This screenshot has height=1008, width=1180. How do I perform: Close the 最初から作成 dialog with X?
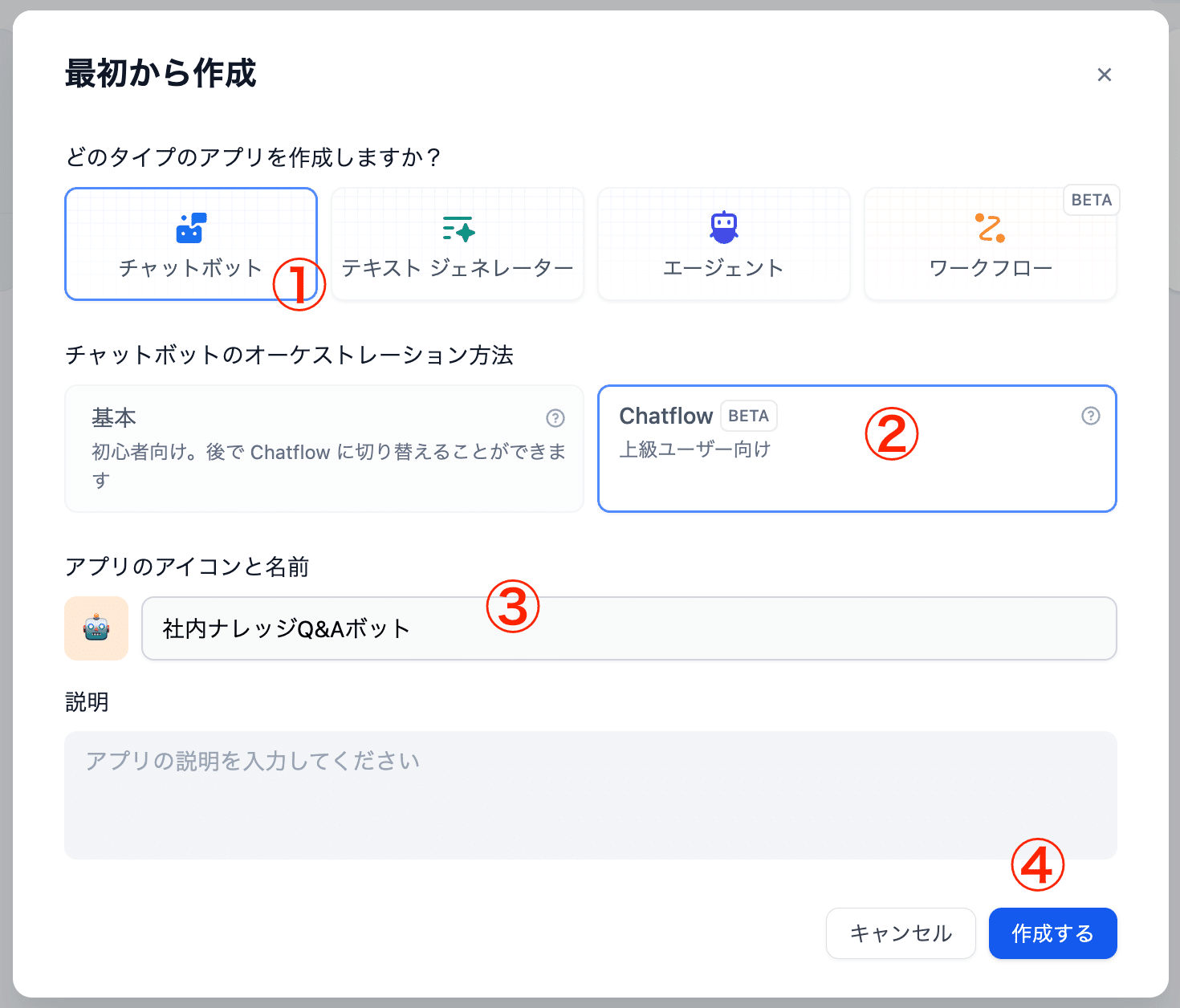coord(1105,75)
